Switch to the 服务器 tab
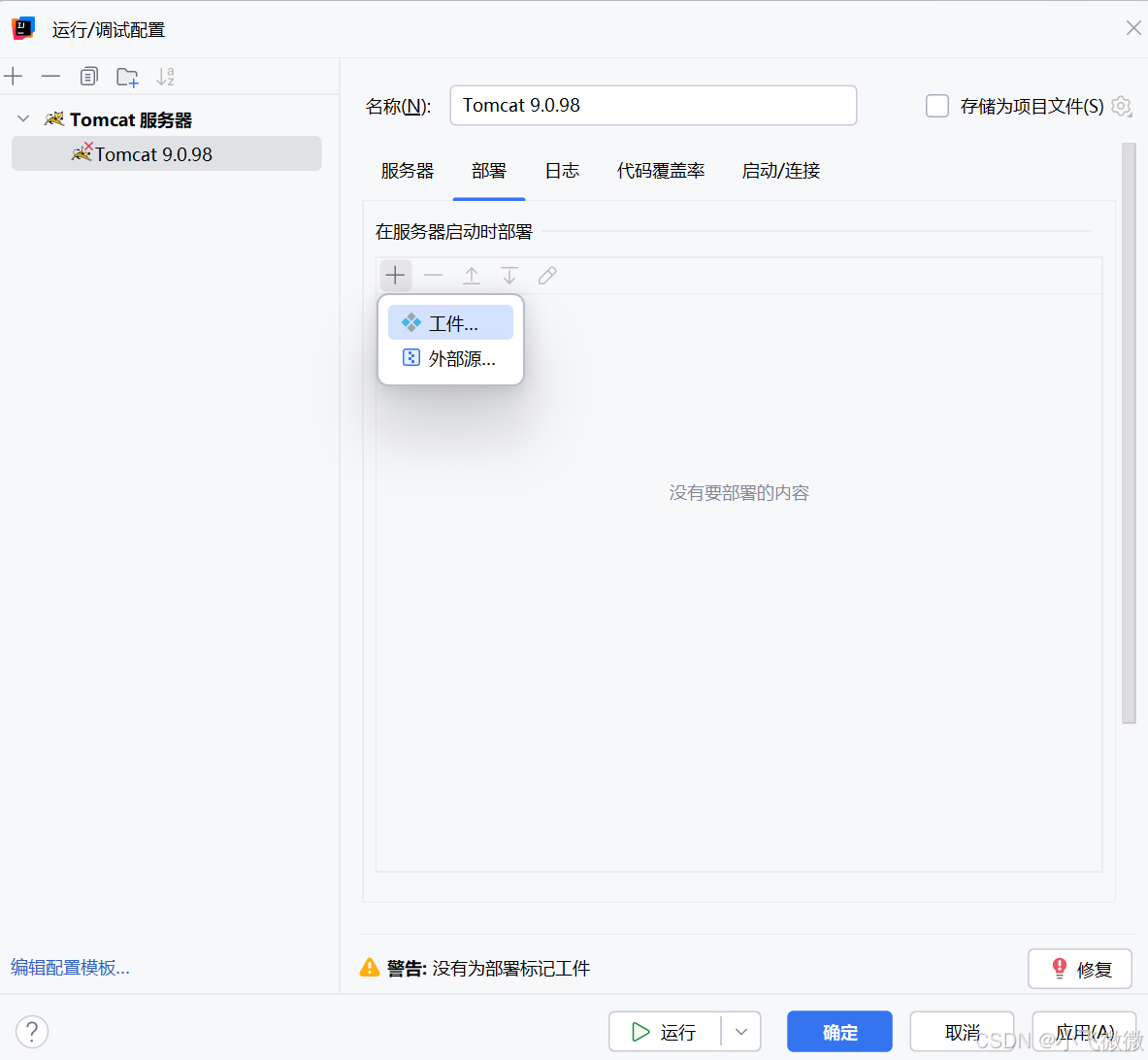1148x1060 pixels. (407, 171)
